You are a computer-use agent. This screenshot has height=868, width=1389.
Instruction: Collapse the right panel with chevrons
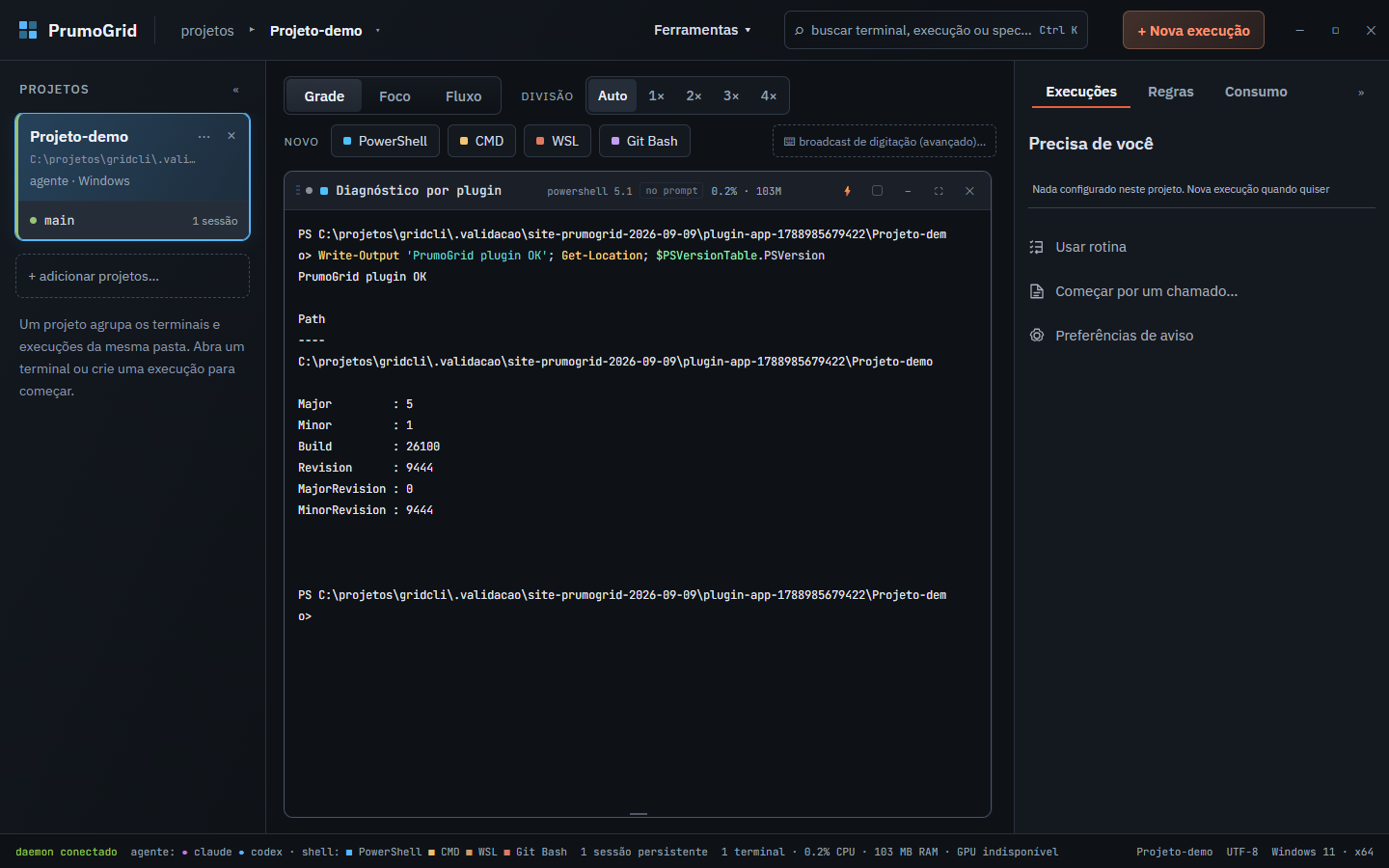click(x=1361, y=93)
